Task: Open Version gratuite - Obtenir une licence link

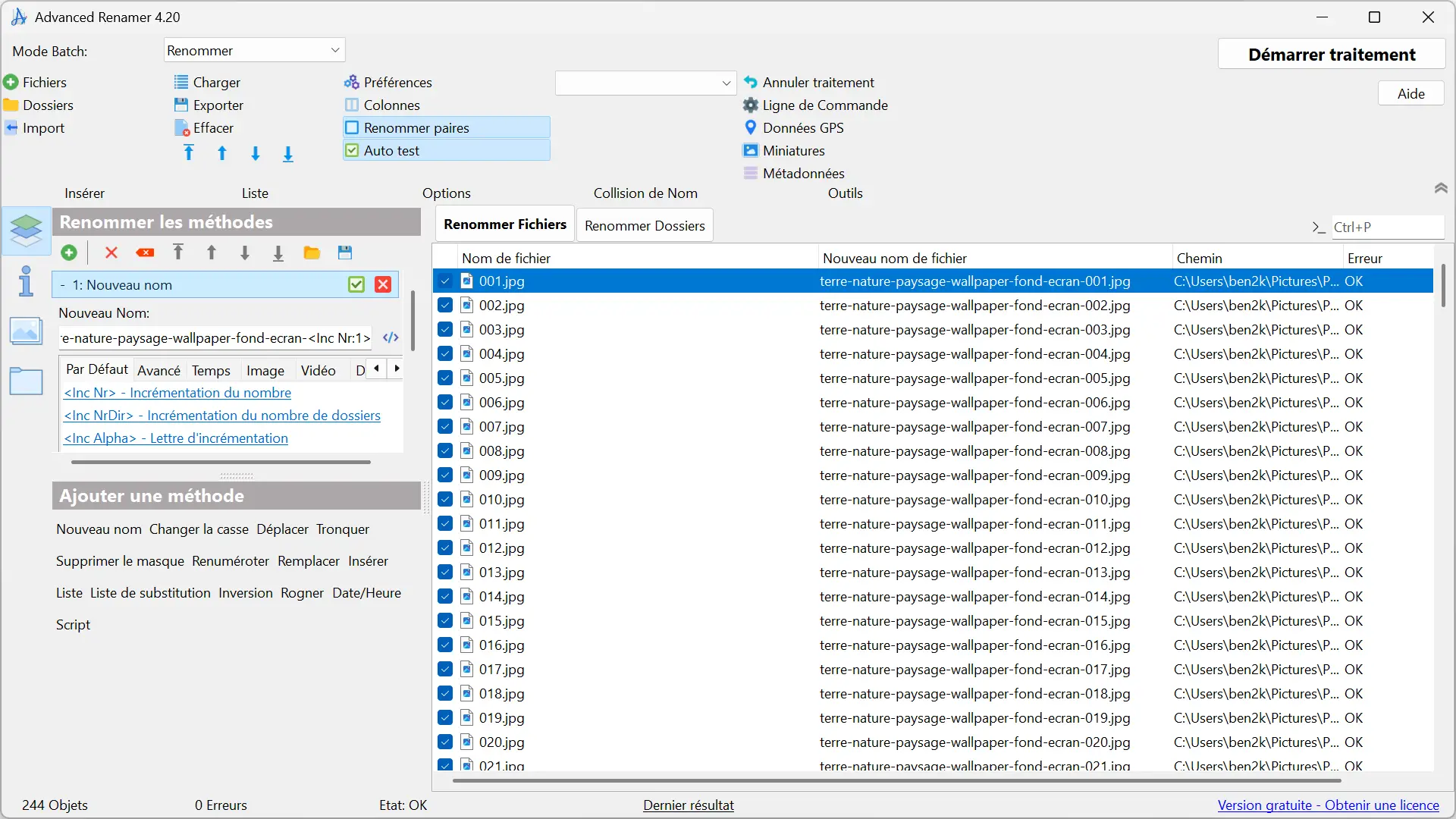Action: click(1328, 805)
